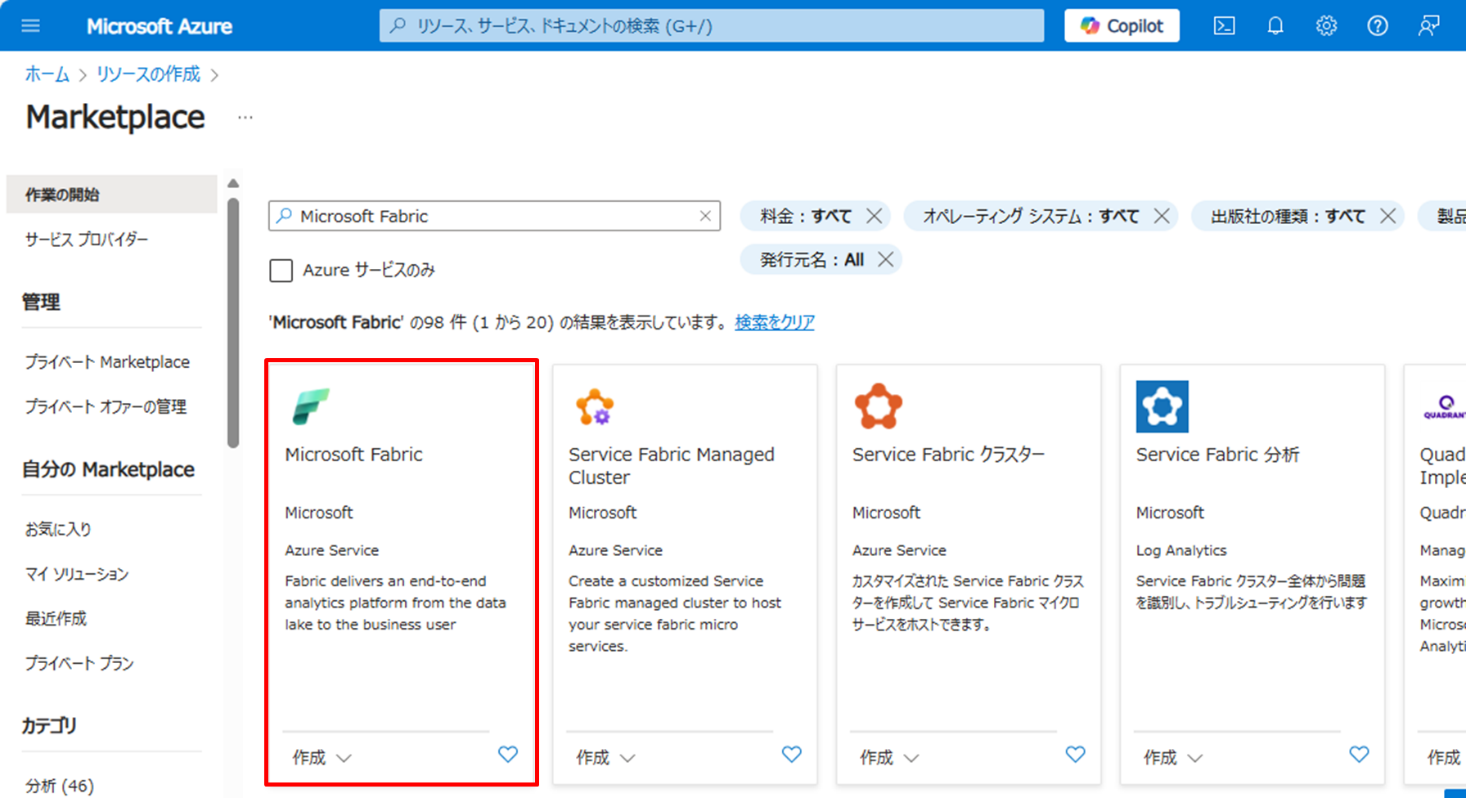
Task: Open the Microsoft Fabric card title
Action: 354,454
